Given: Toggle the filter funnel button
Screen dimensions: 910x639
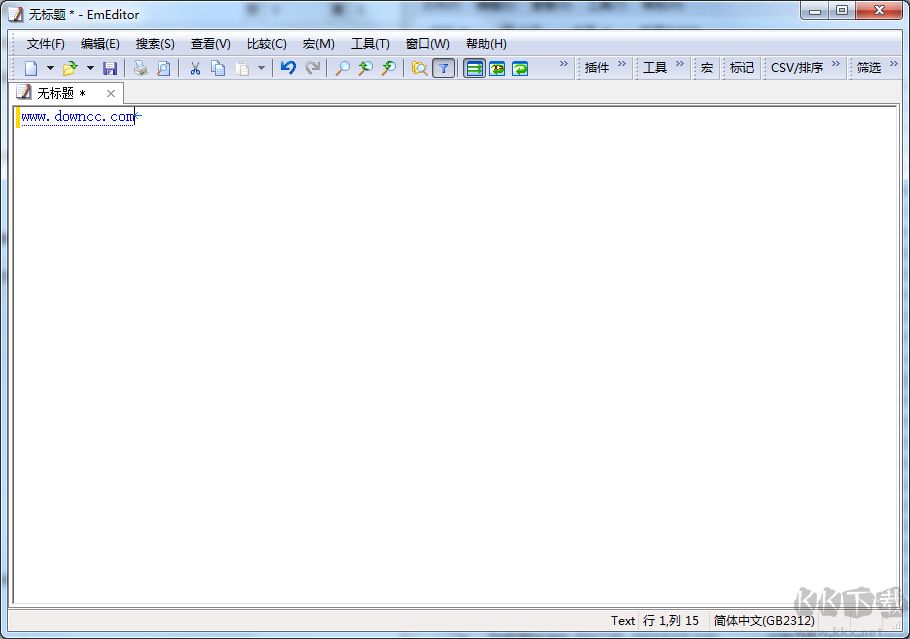Looking at the screenshot, I should [444, 68].
